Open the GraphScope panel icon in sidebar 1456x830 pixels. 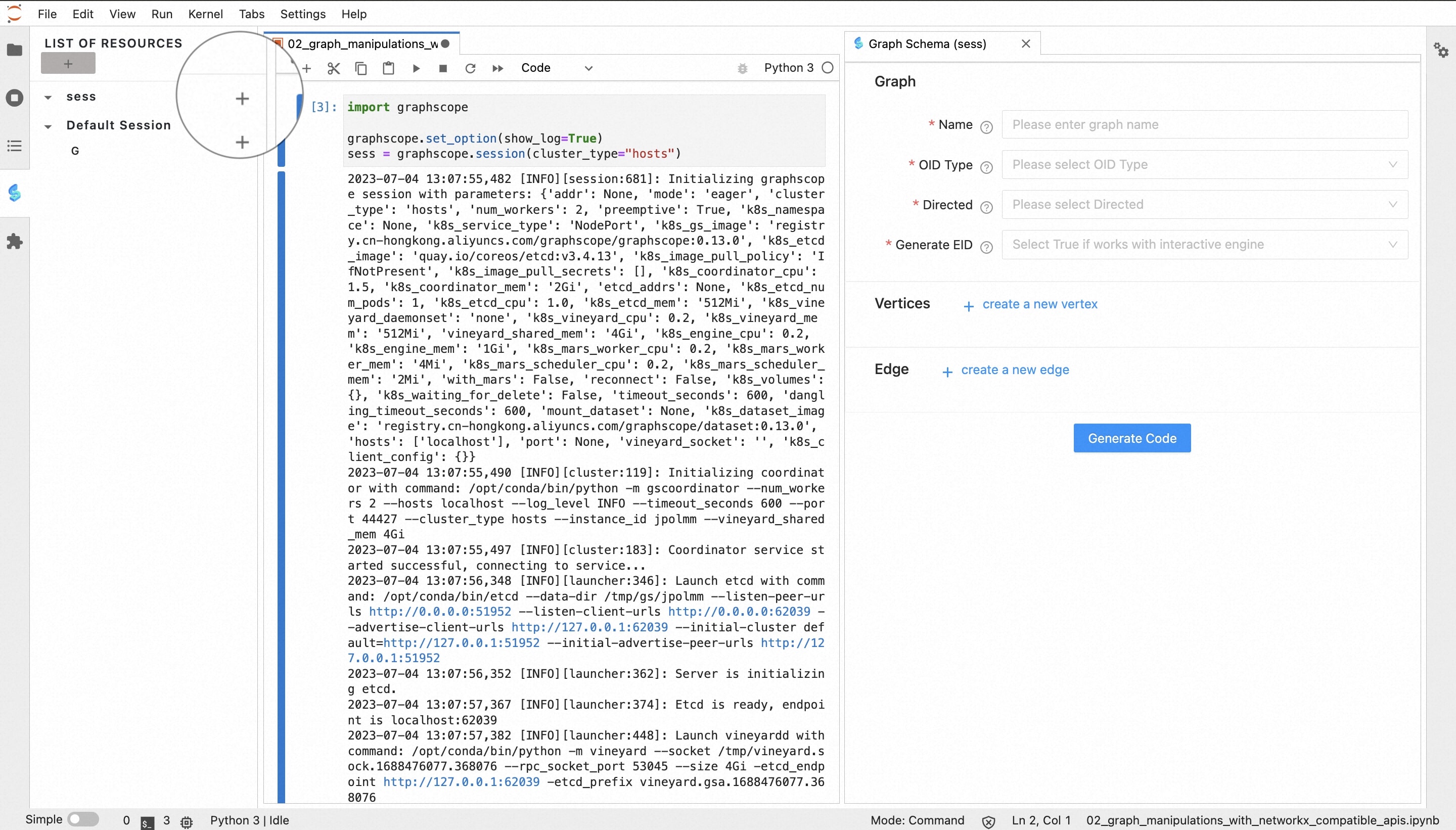coord(15,193)
